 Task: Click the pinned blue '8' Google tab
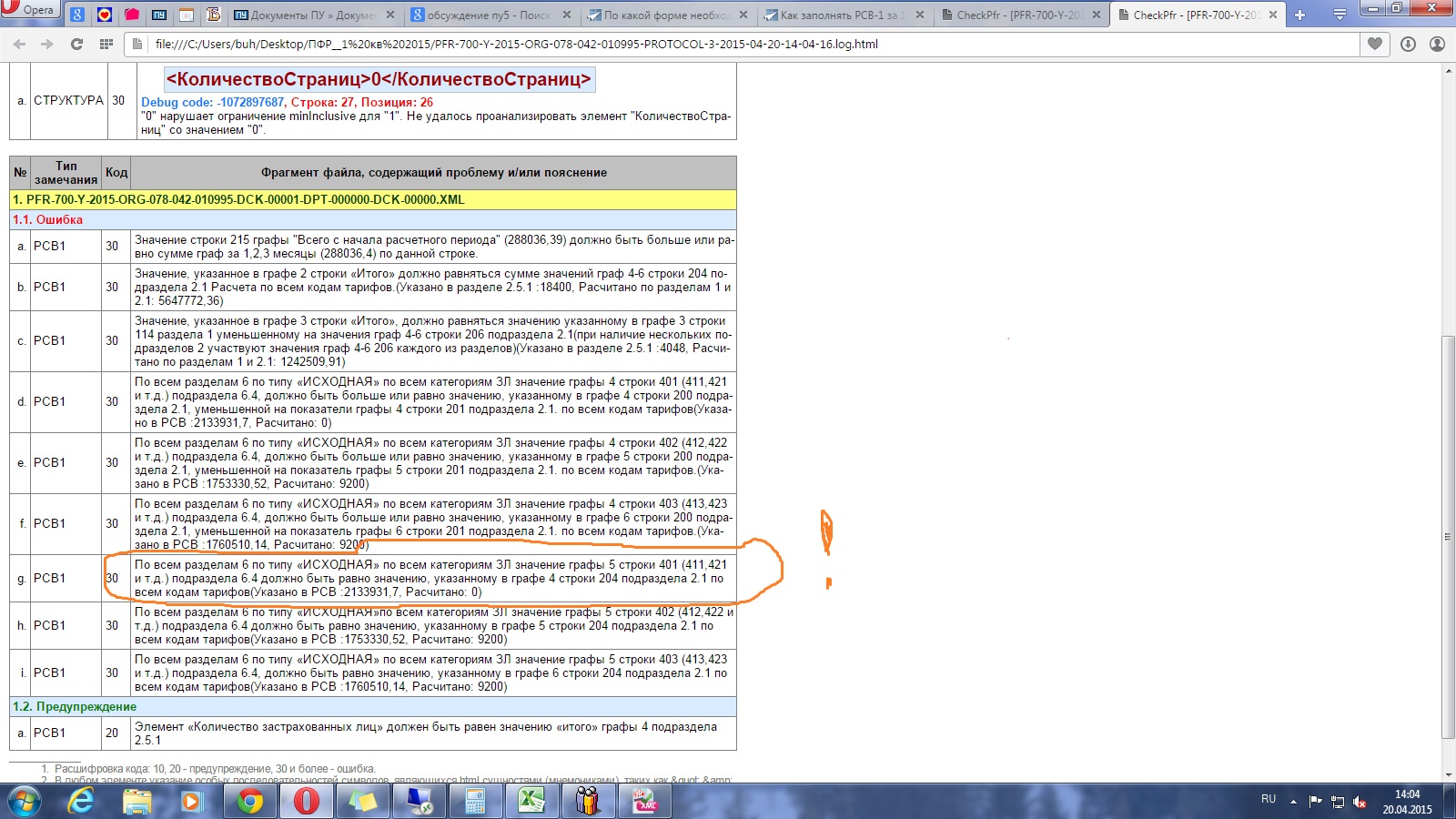(77, 15)
